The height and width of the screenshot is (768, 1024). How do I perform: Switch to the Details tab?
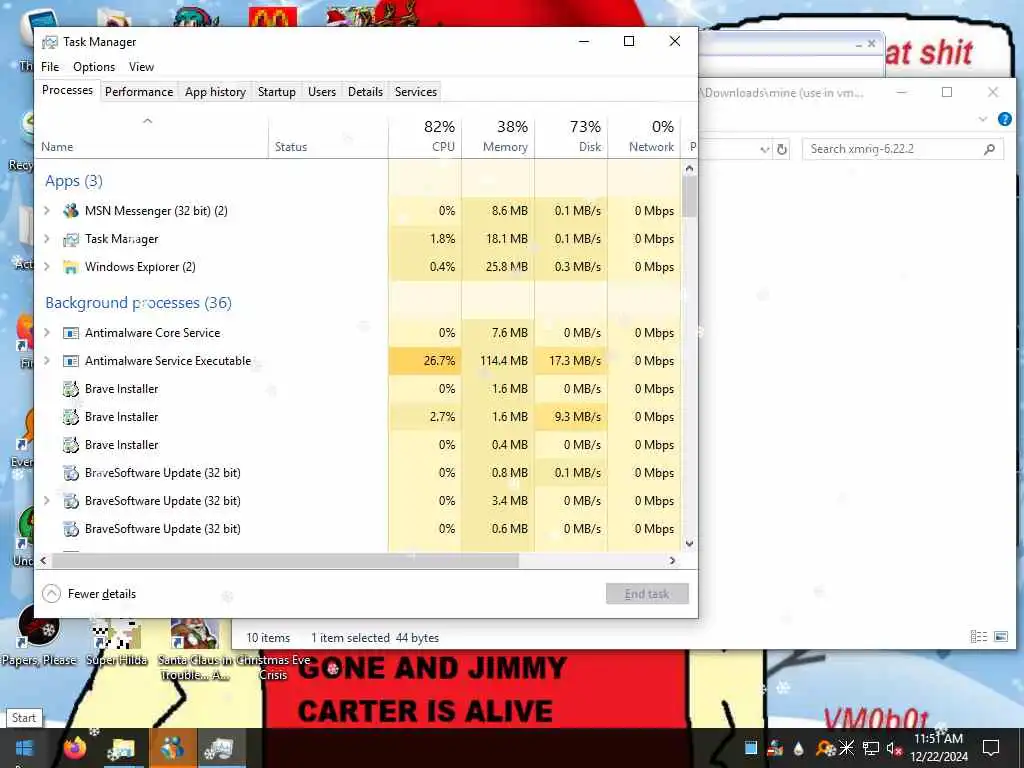365,91
